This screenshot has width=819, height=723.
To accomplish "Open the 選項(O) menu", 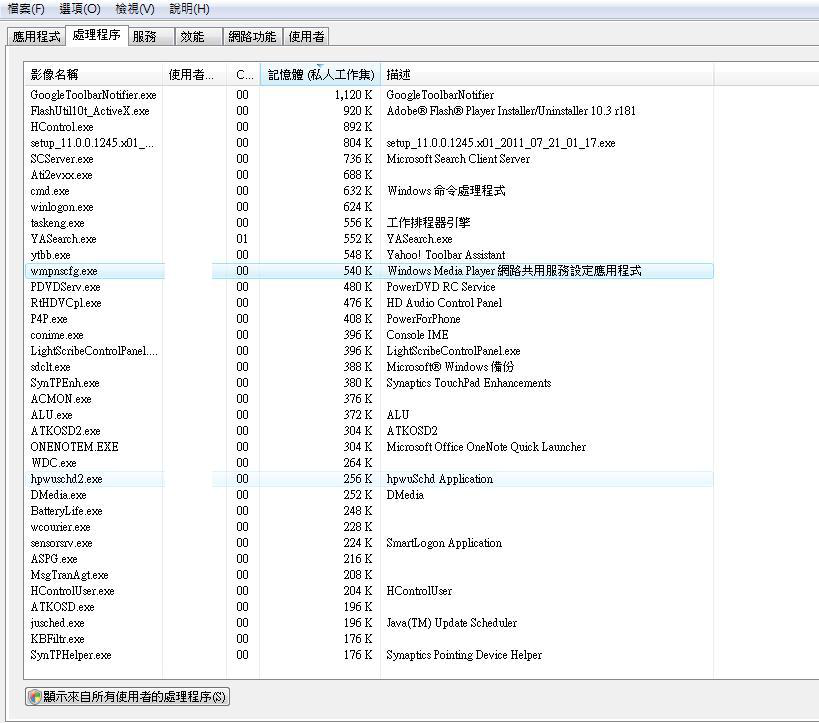I will pyautogui.click(x=80, y=9).
